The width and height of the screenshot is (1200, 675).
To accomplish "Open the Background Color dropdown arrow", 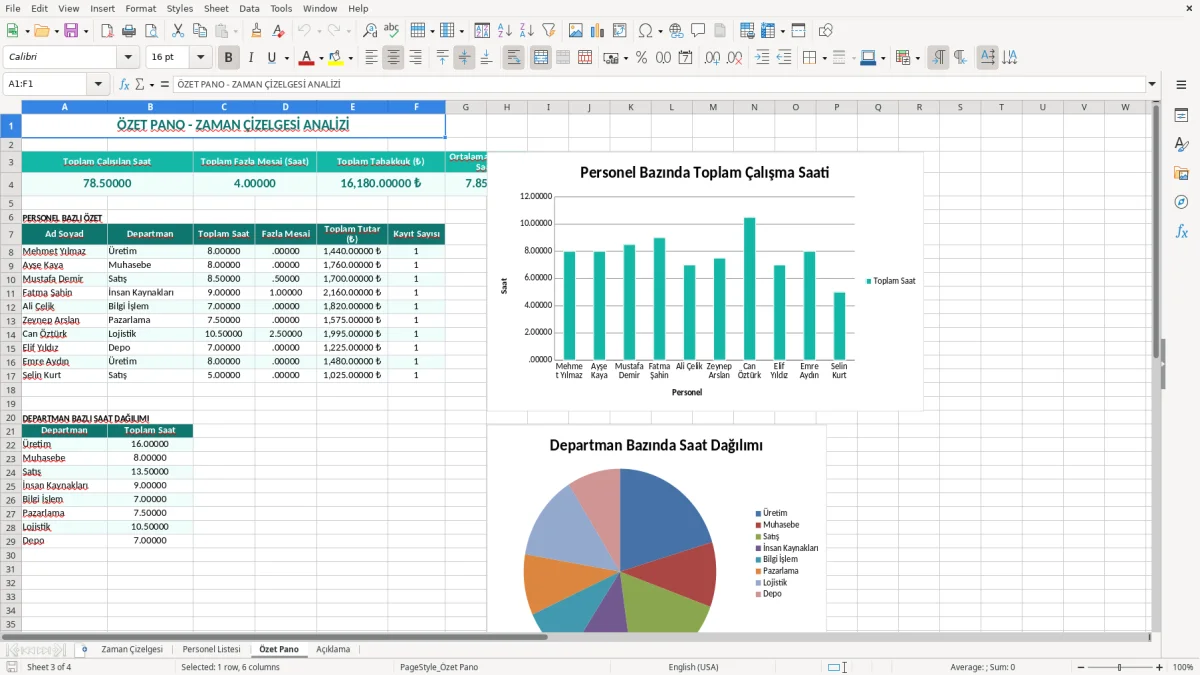I will [x=350, y=58].
